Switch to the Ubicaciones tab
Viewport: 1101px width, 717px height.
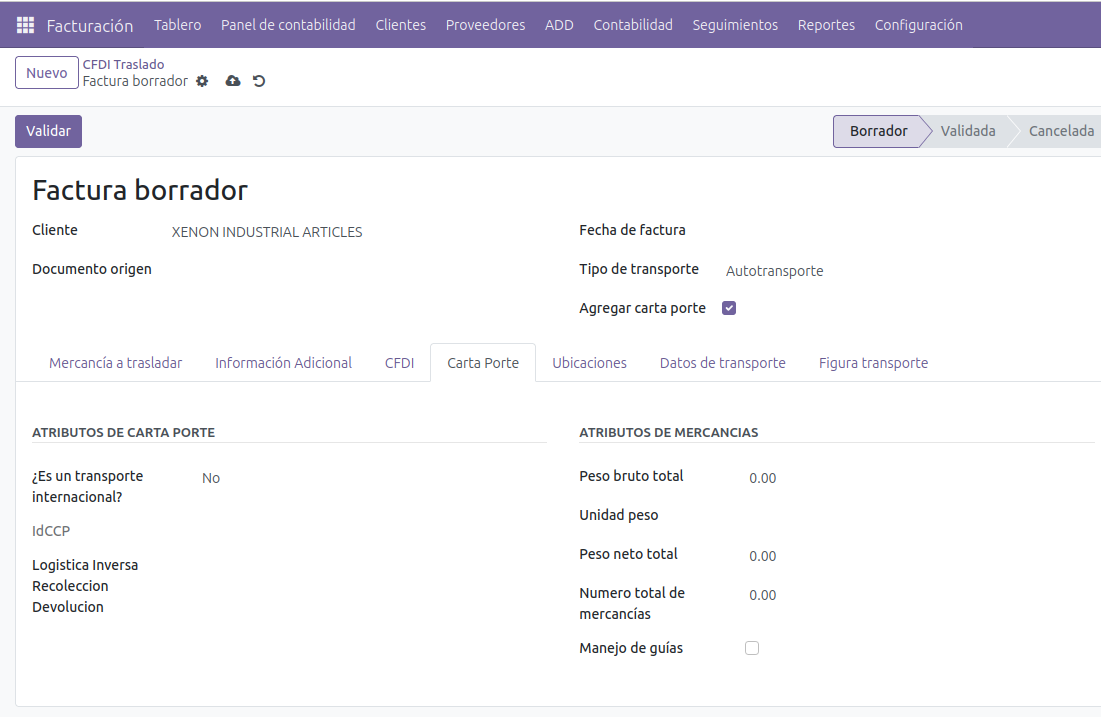[x=589, y=363]
